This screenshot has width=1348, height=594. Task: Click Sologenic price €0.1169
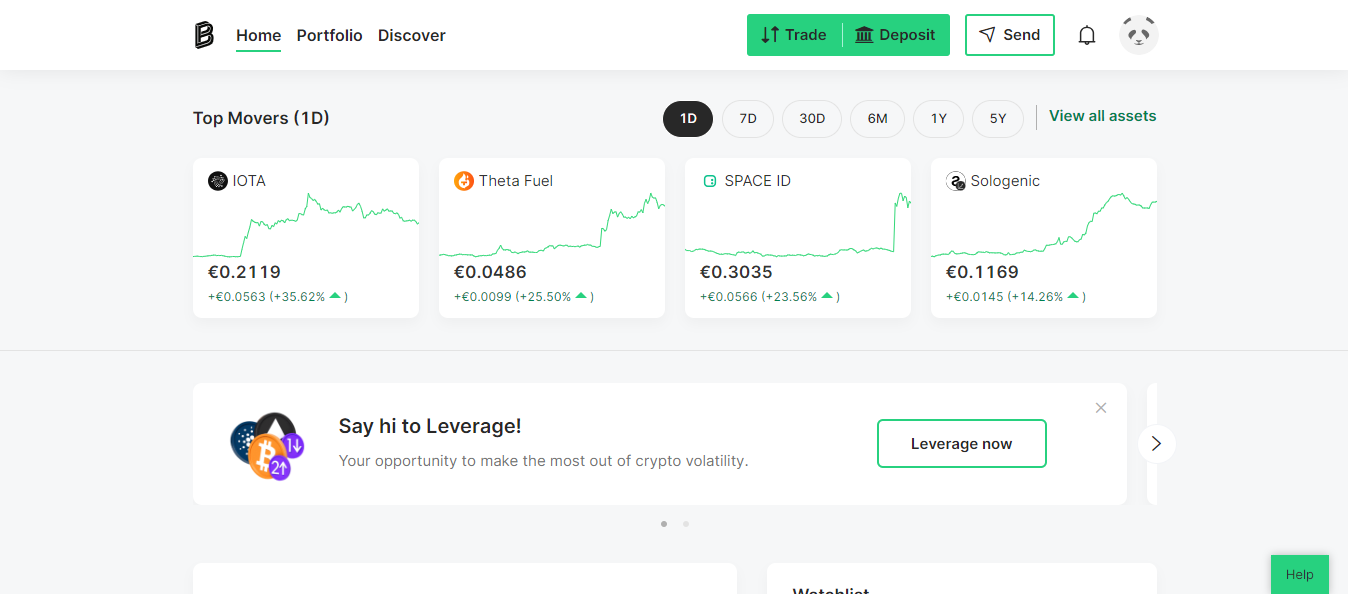pos(982,272)
